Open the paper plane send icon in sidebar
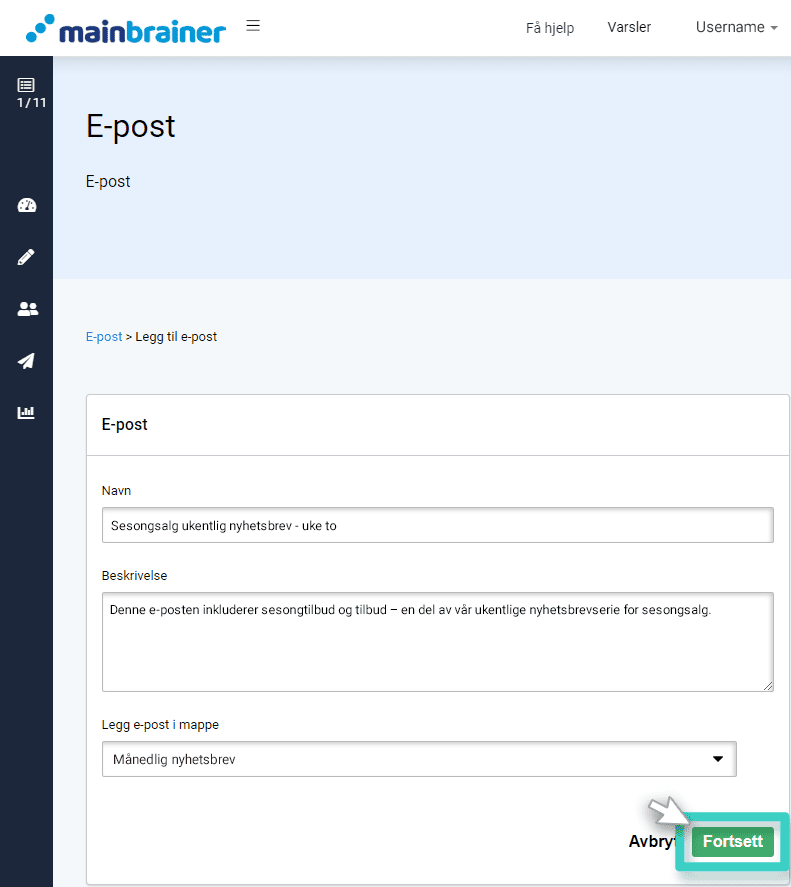 (x=26, y=360)
